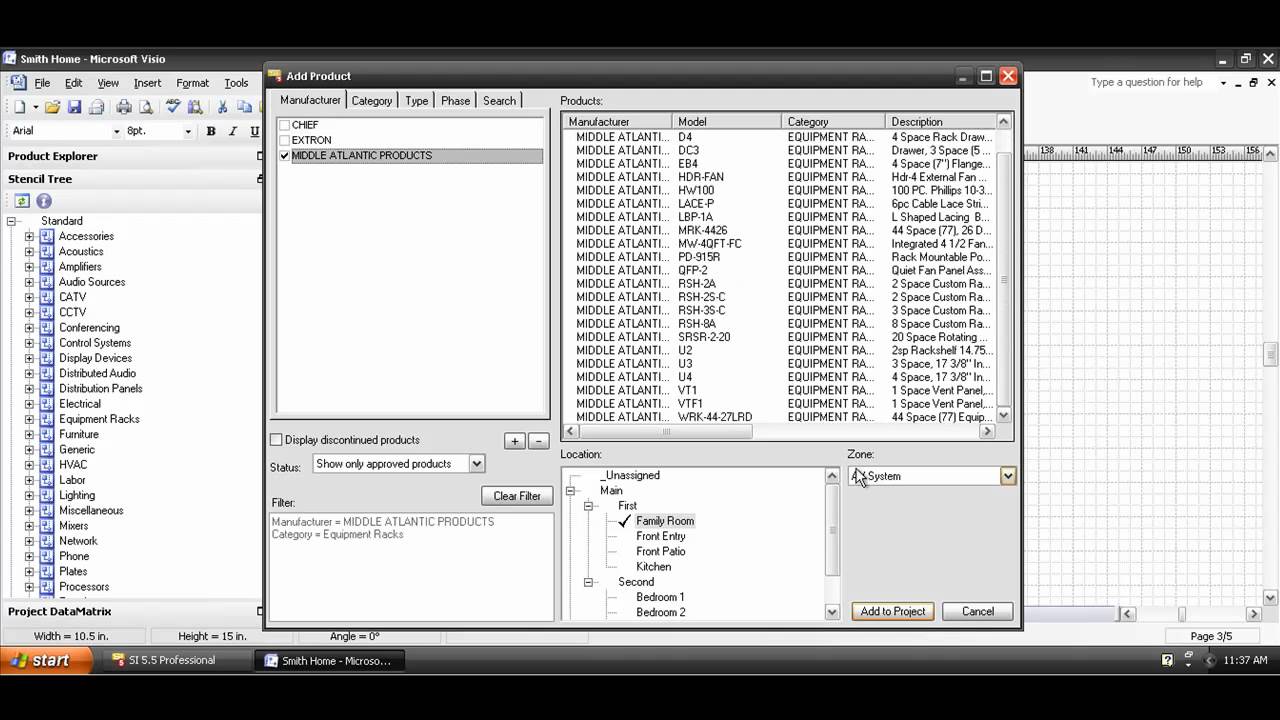Viewport: 1280px width, 720px height.
Task: Click the Equipment Racks stencil icon
Action: [x=46, y=419]
